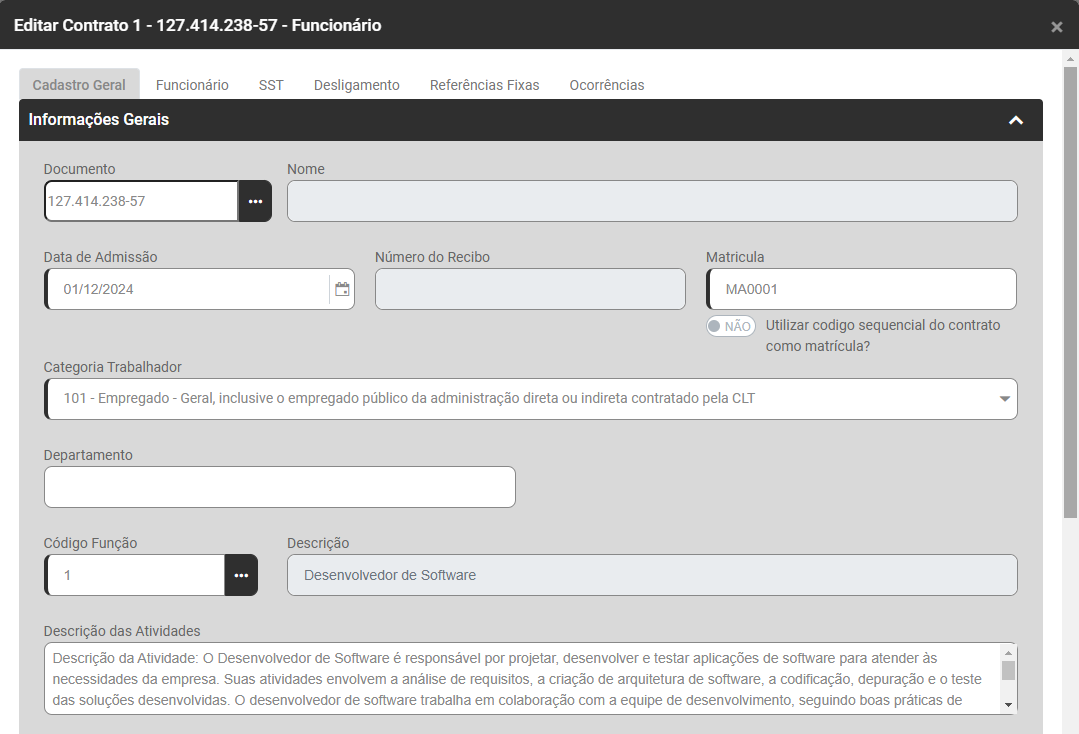Image resolution: width=1079 pixels, height=734 pixels.
Task: Select the Referências Fixas tab
Action: coord(484,85)
